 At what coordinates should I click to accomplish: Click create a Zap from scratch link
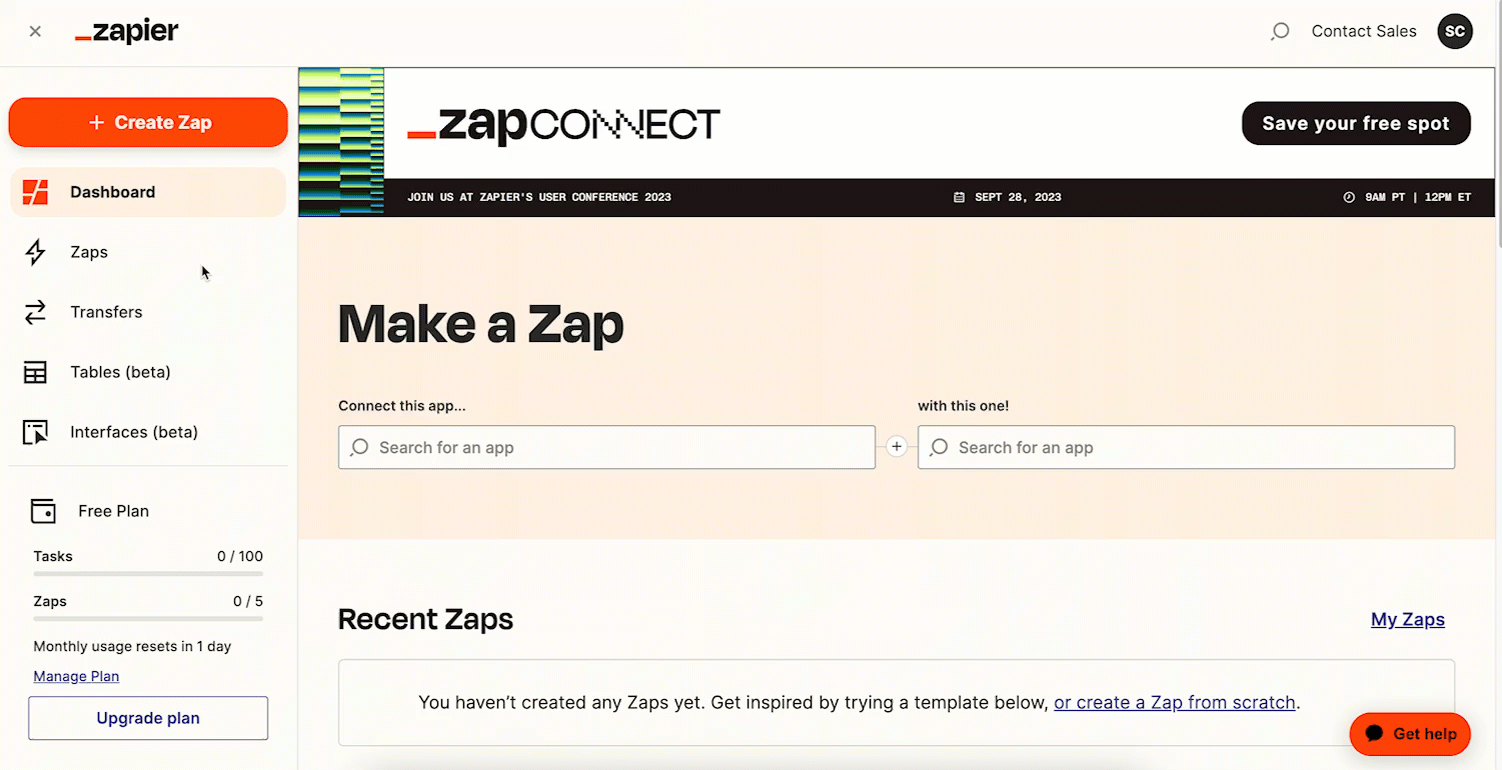1175,702
